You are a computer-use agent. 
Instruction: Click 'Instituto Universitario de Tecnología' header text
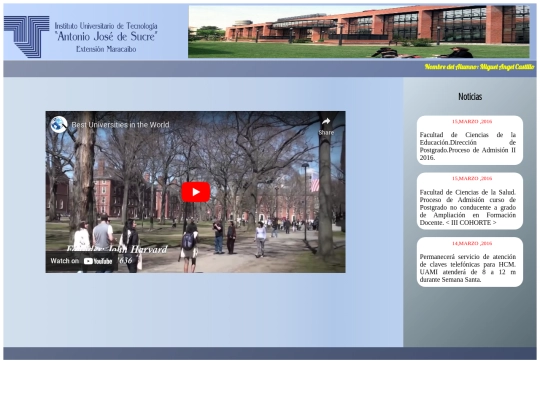[x=106, y=26]
